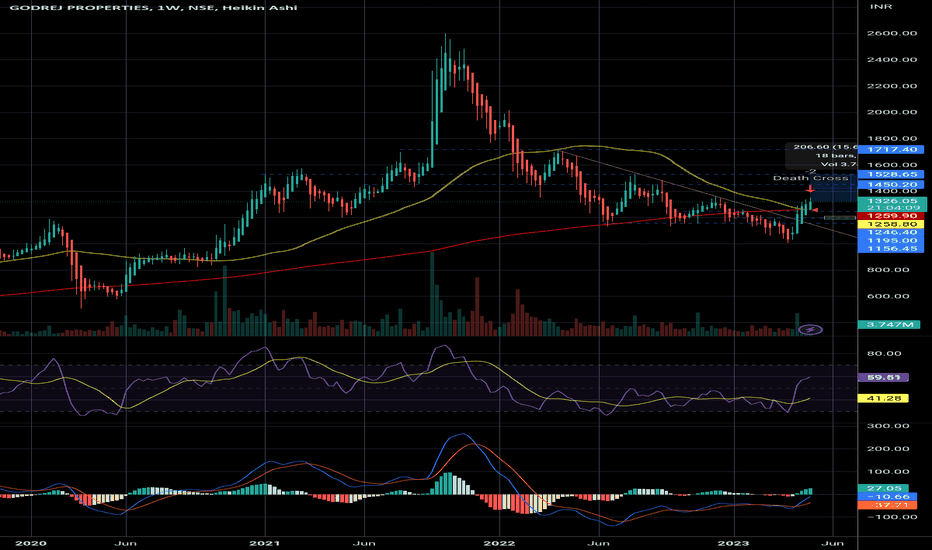
Task: Click the 600.00 price scale value
Action: coord(887,296)
